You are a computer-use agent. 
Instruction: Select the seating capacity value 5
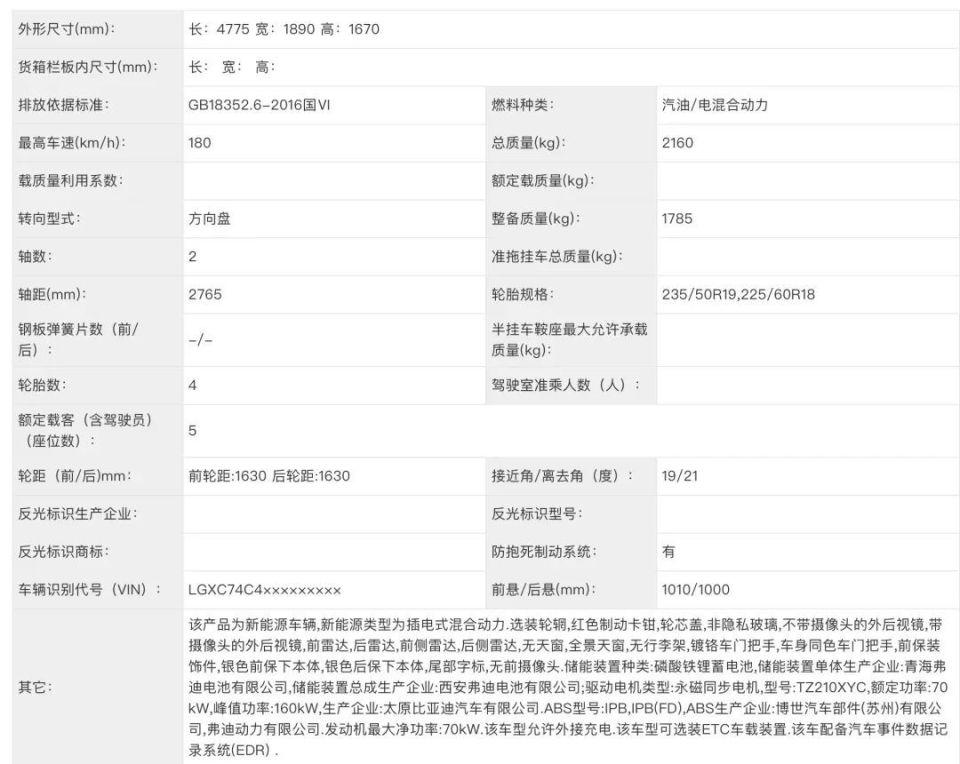coord(193,431)
